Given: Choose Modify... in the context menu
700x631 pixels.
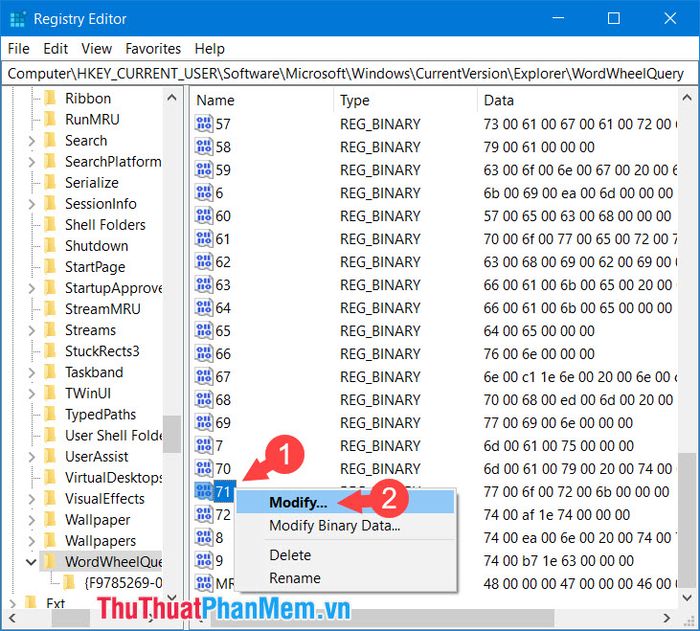Looking at the screenshot, I should [x=346, y=502].
